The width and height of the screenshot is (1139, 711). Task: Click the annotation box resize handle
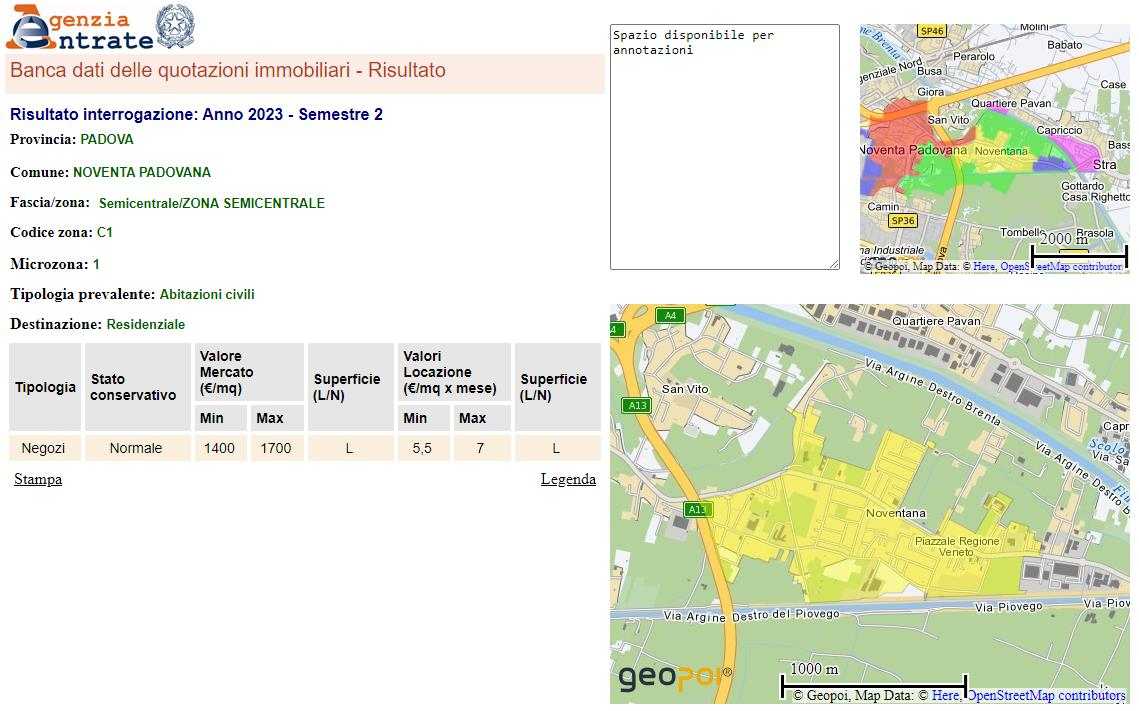point(834,264)
